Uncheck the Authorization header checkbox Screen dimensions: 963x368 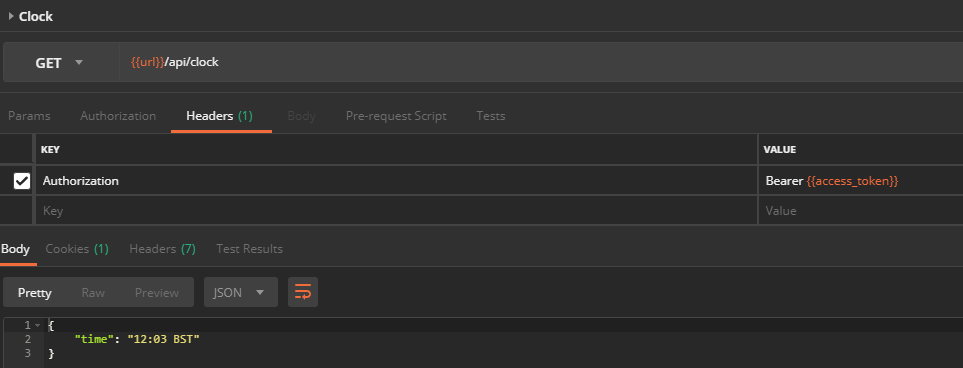[x=21, y=181]
